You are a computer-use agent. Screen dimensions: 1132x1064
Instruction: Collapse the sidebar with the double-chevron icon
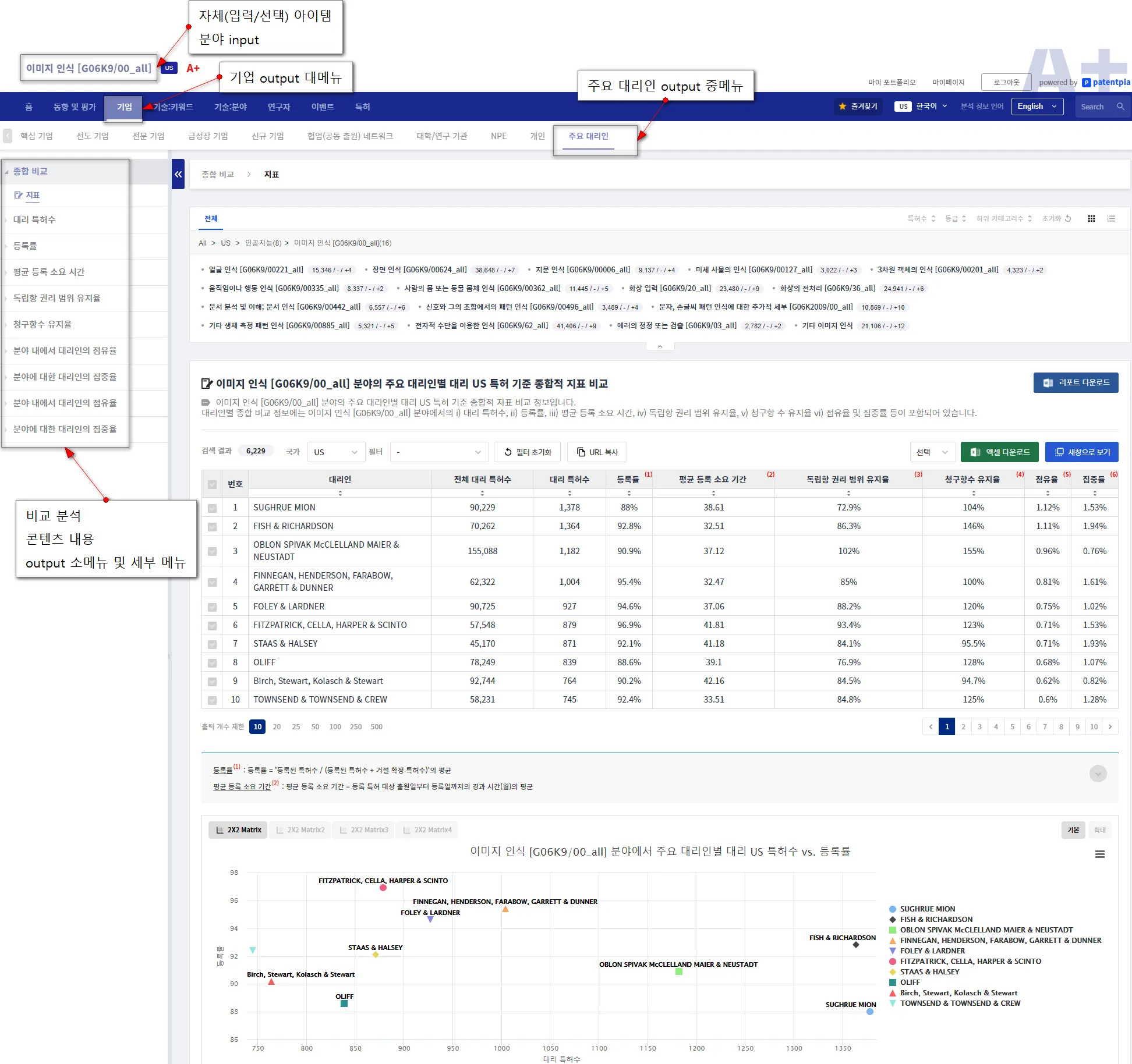point(178,174)
